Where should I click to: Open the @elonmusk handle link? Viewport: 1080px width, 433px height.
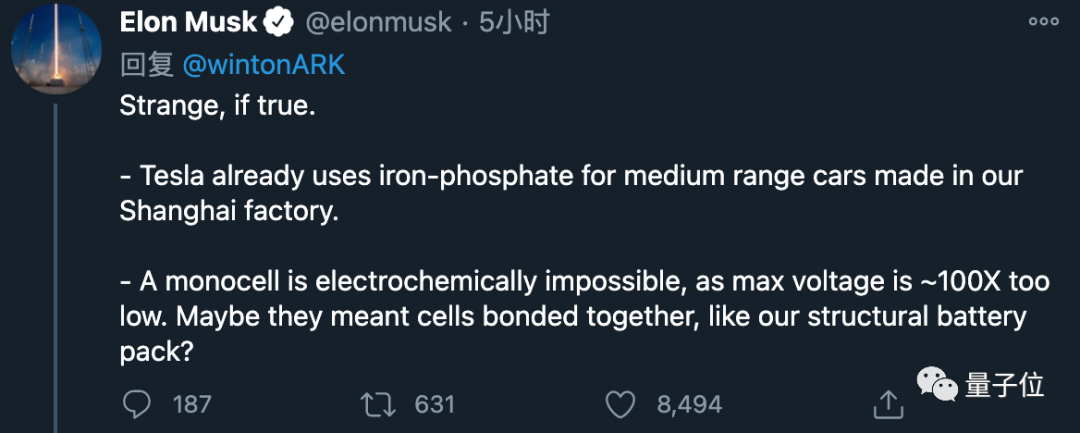click(377, 22)
